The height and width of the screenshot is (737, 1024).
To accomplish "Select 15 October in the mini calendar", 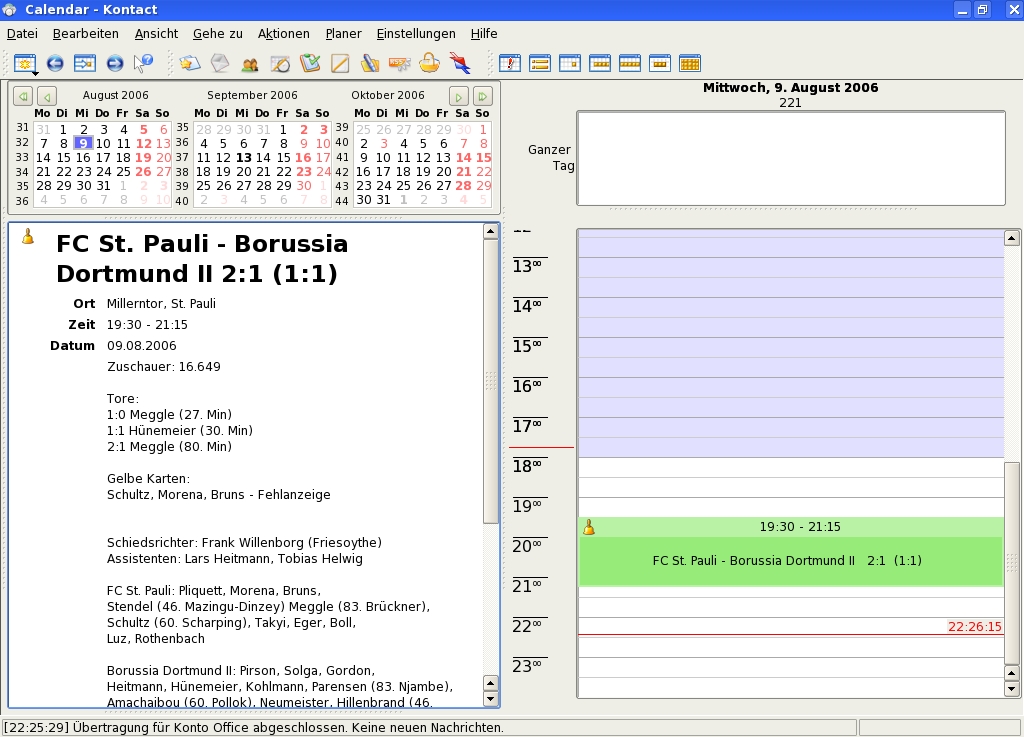I will [x=483, y=157].
